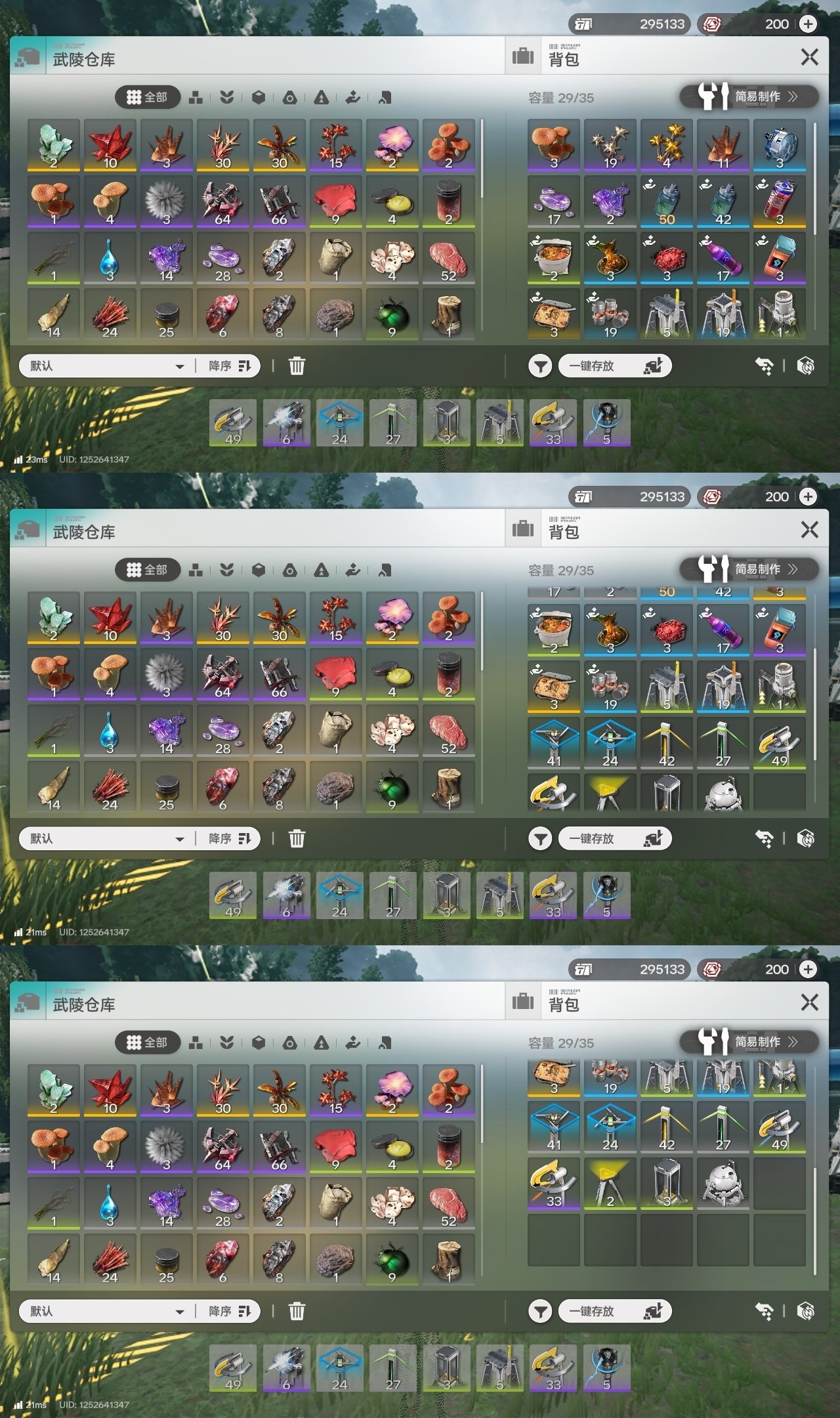This screenshot has width=840, height=1418.
Task: Click the spotlight tripod item showing count 2
Action: tap(610, 1184)
